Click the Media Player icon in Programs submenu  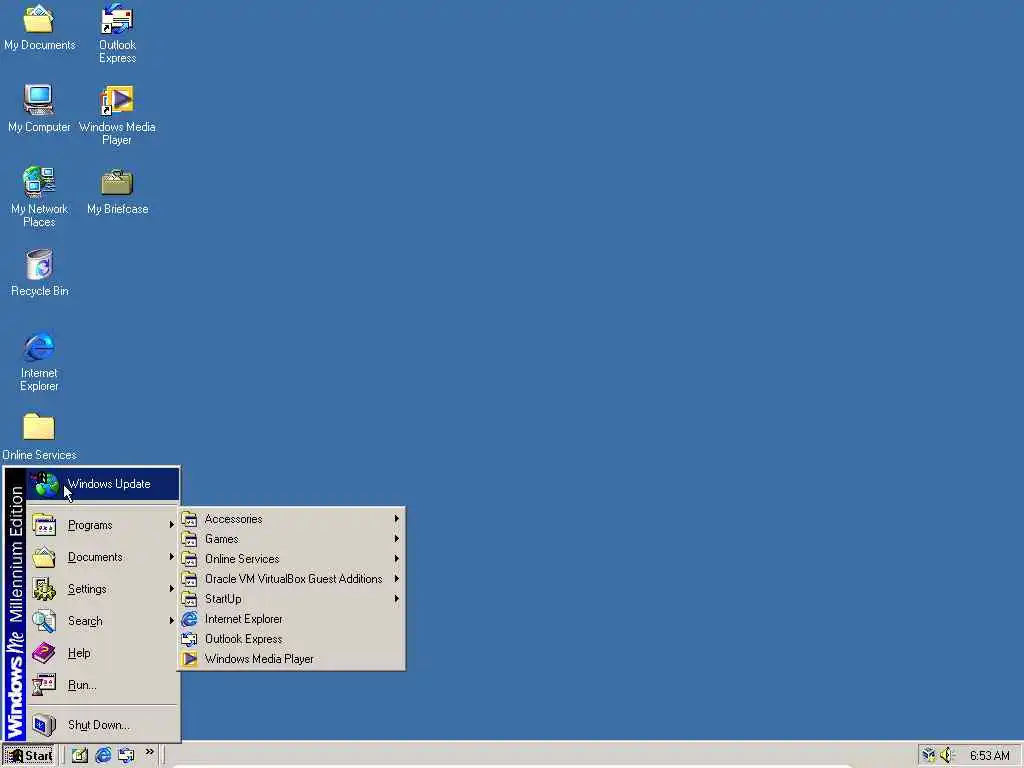pyautogui.click(x=189, y=659)
